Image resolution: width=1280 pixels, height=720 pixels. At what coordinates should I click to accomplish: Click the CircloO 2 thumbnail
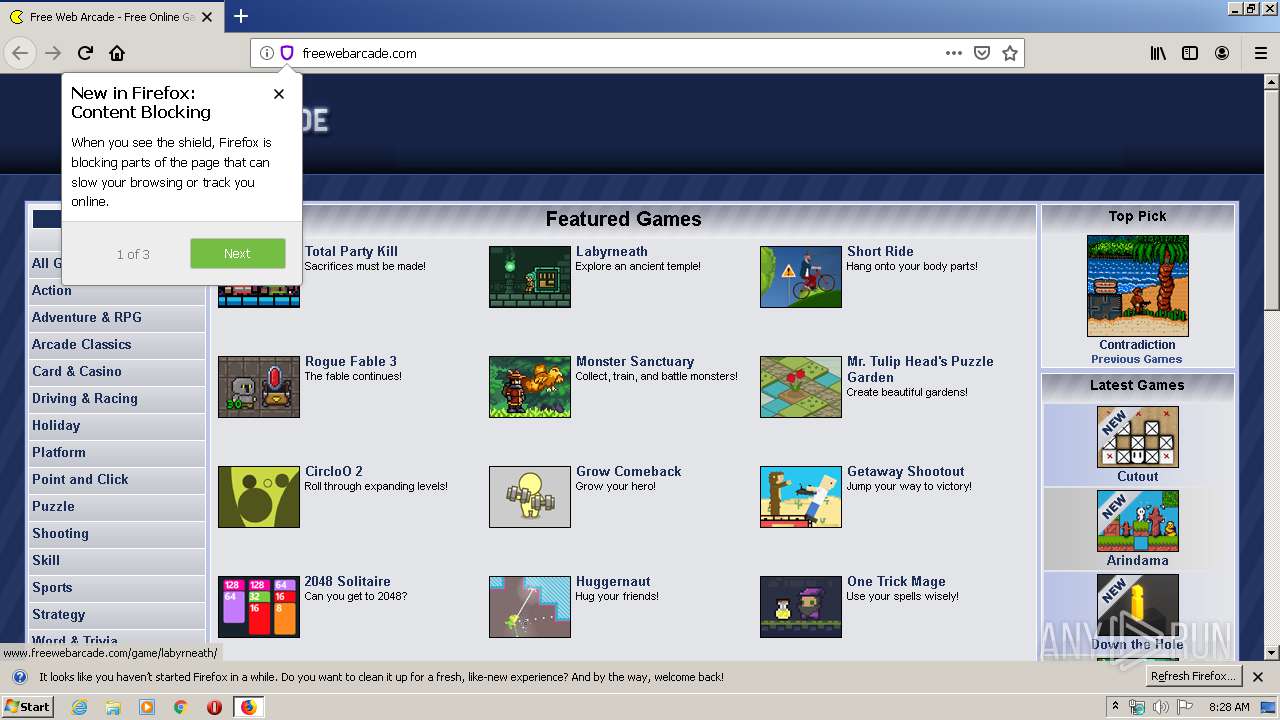(x=259, y=497)
